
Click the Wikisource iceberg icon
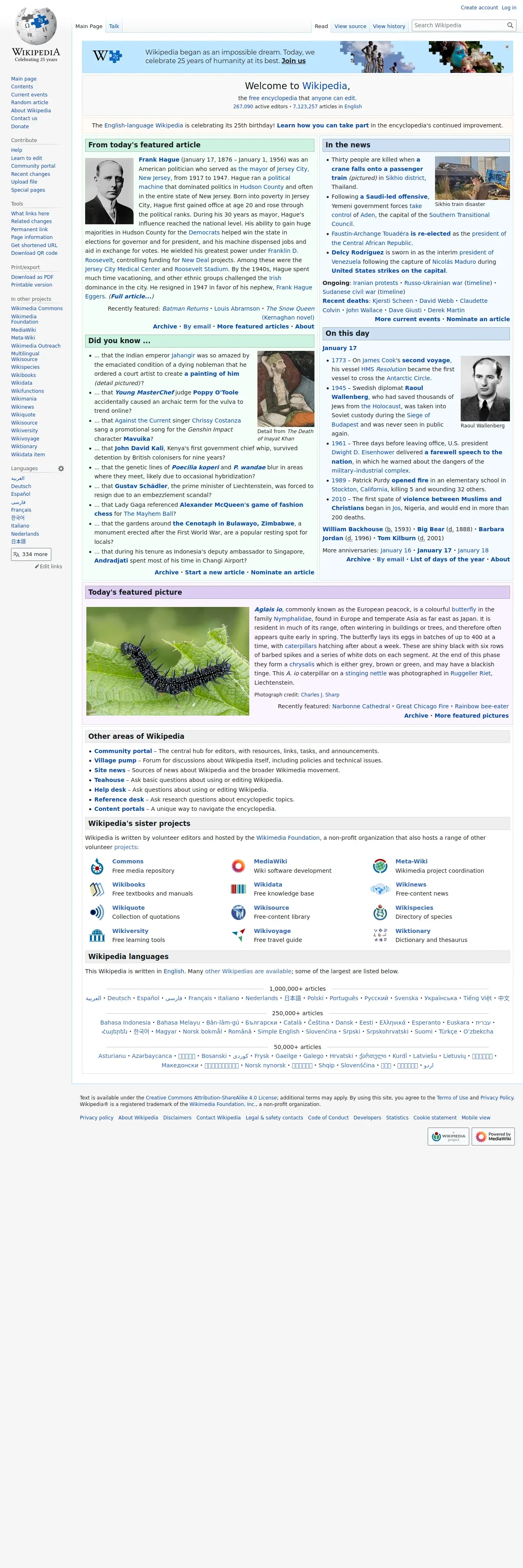[238, 912]
